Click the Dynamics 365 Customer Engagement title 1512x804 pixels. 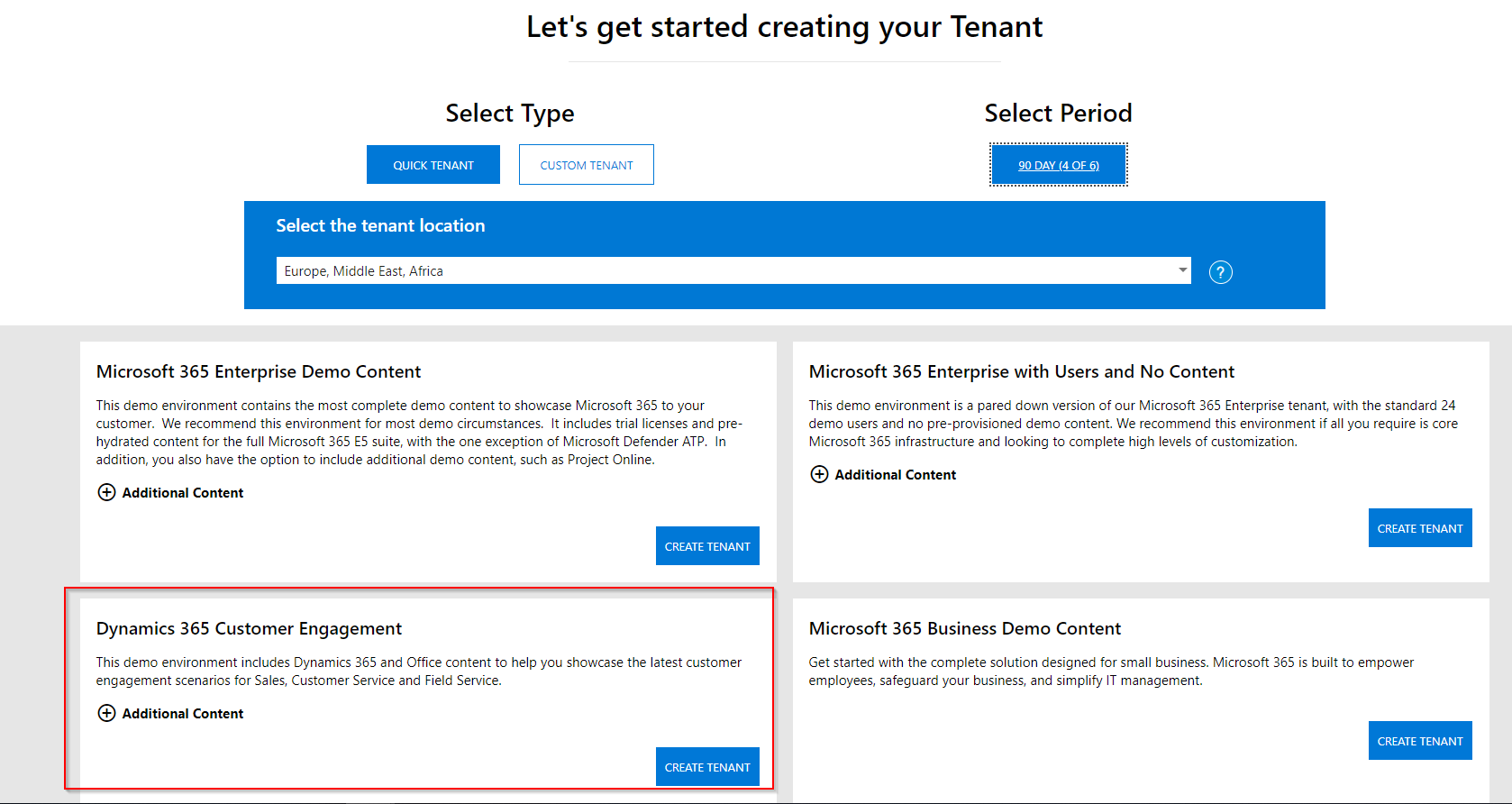pos(249,628)
